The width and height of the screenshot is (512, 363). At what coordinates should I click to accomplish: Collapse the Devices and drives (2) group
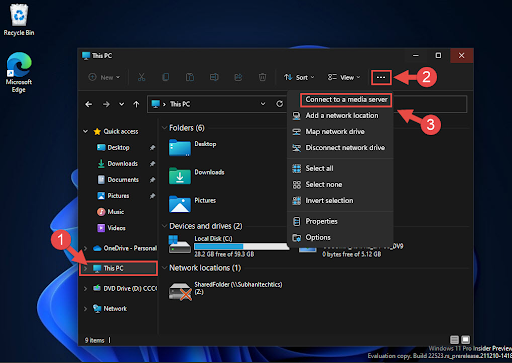(164, 226)
